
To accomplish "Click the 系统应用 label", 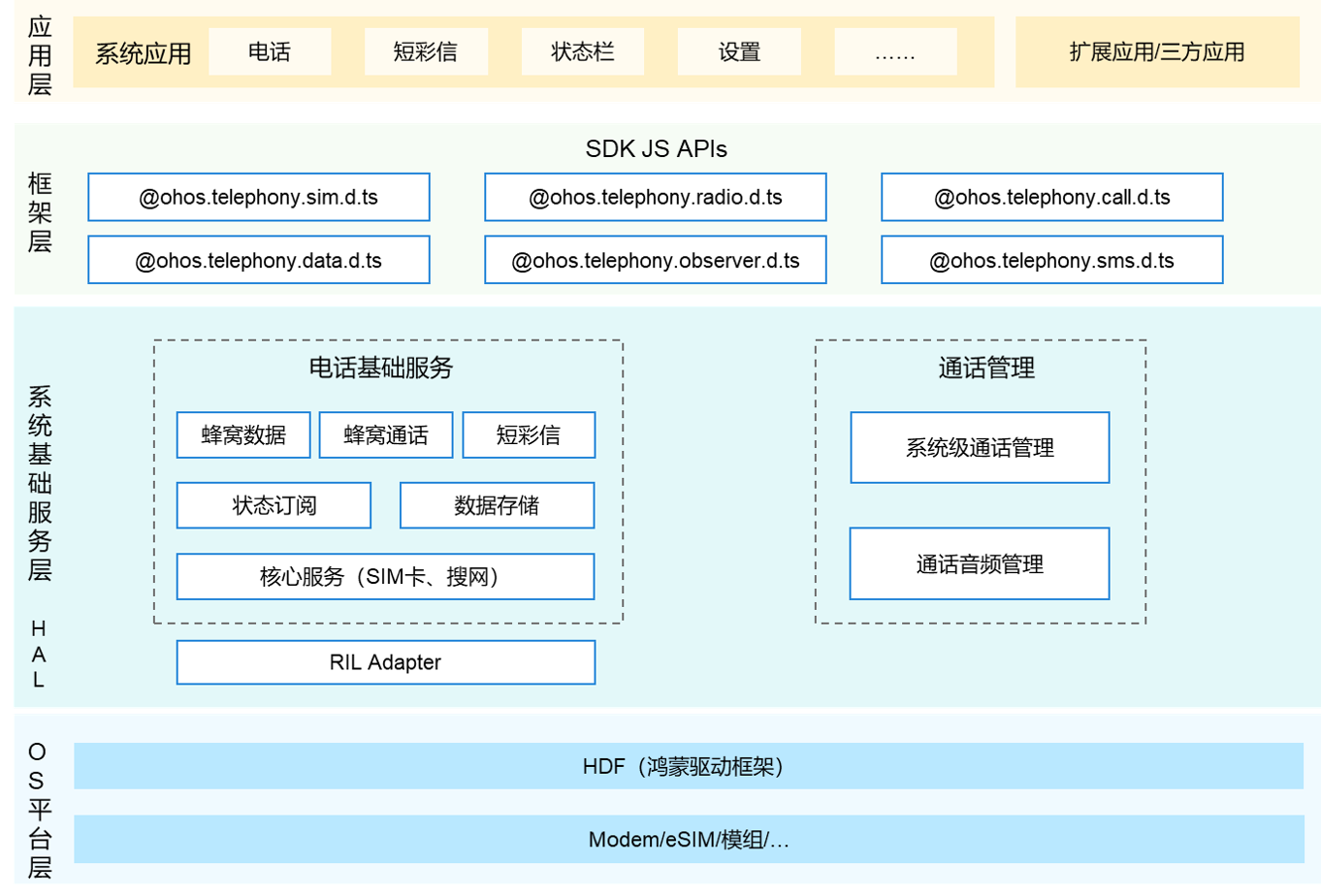I will pos(143,53).
